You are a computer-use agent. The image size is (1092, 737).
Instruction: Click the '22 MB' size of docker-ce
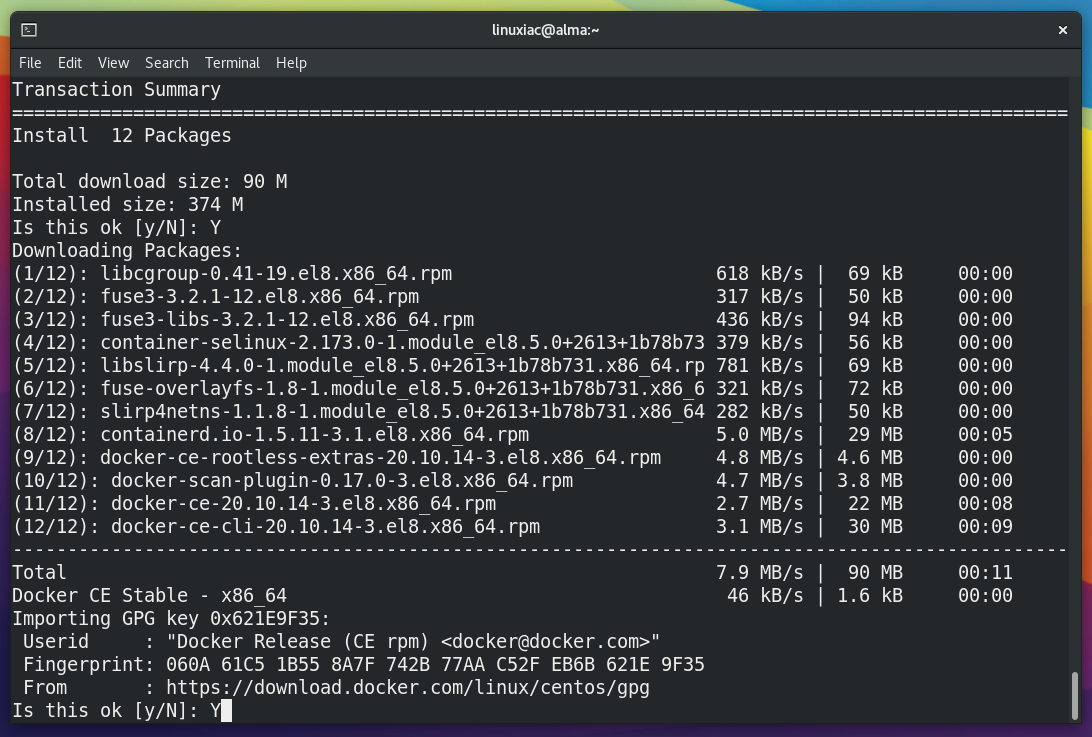pos(875,504)
